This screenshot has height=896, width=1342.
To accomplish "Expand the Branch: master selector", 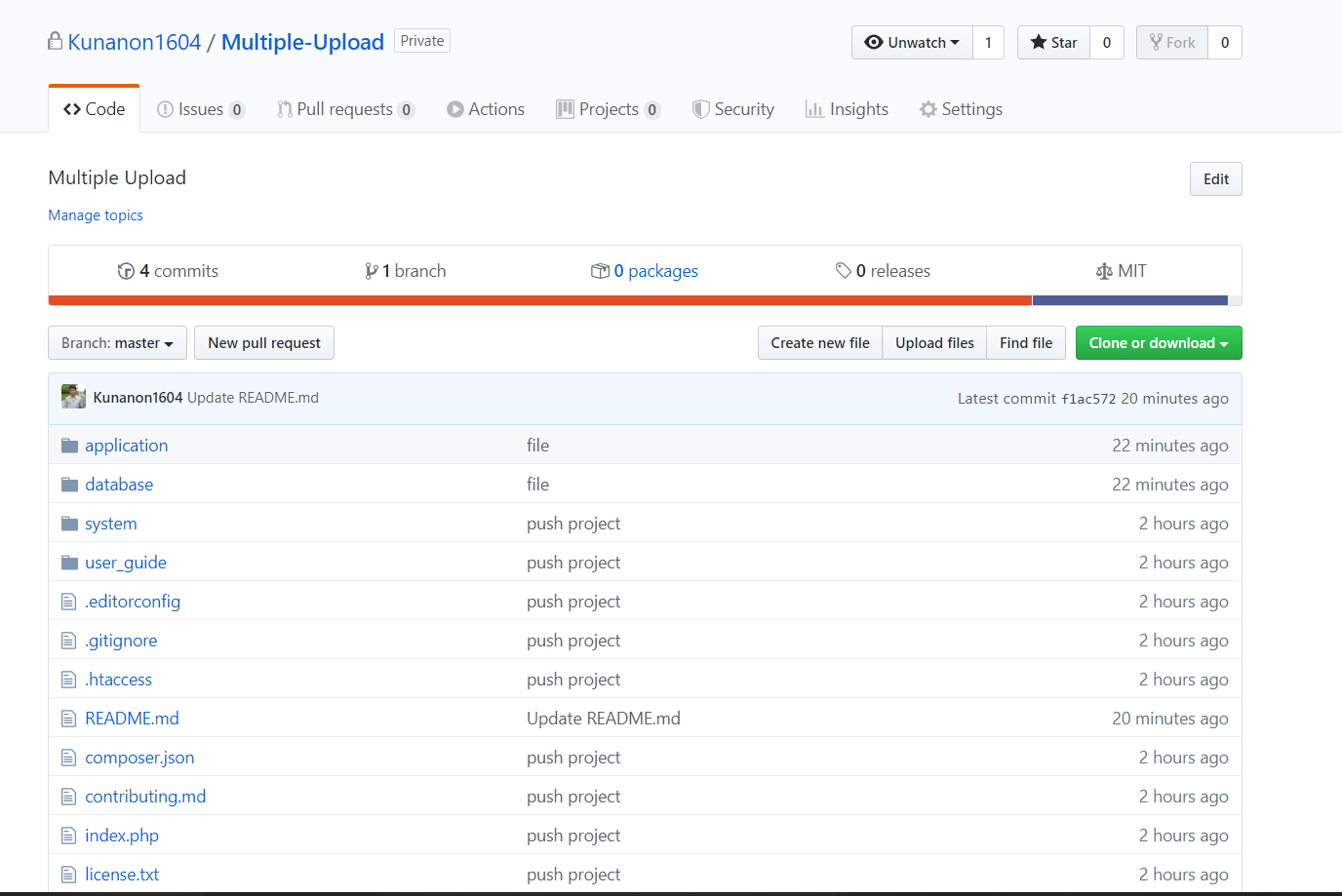I will click(117, 342).
